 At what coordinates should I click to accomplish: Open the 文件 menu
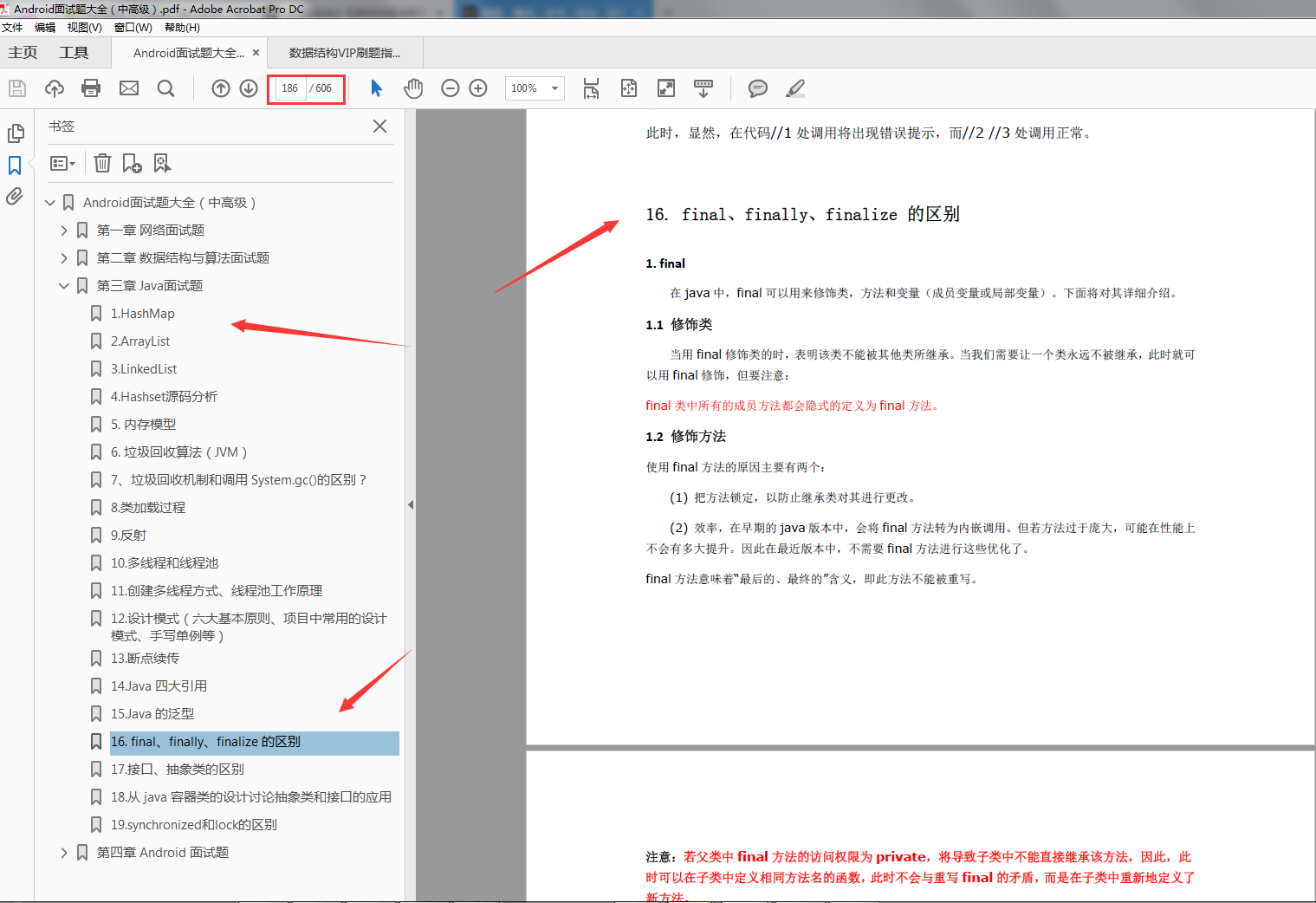[12, 28]
